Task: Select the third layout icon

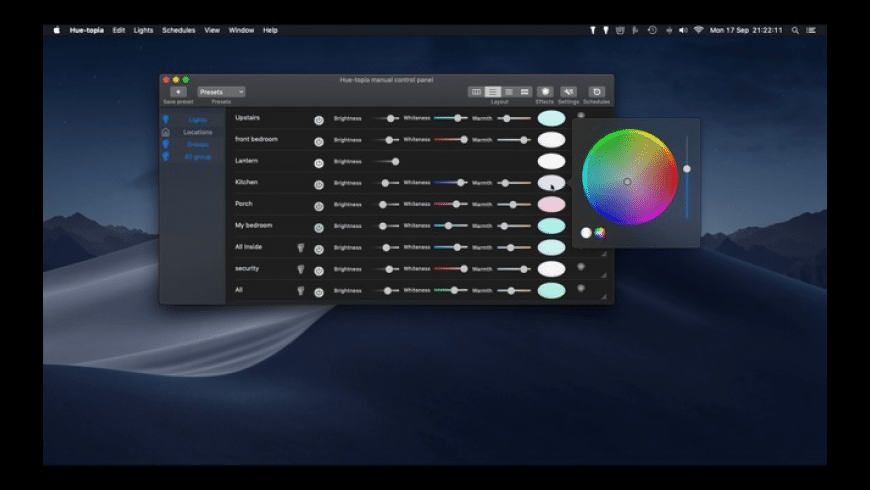Action: (508, 92)
